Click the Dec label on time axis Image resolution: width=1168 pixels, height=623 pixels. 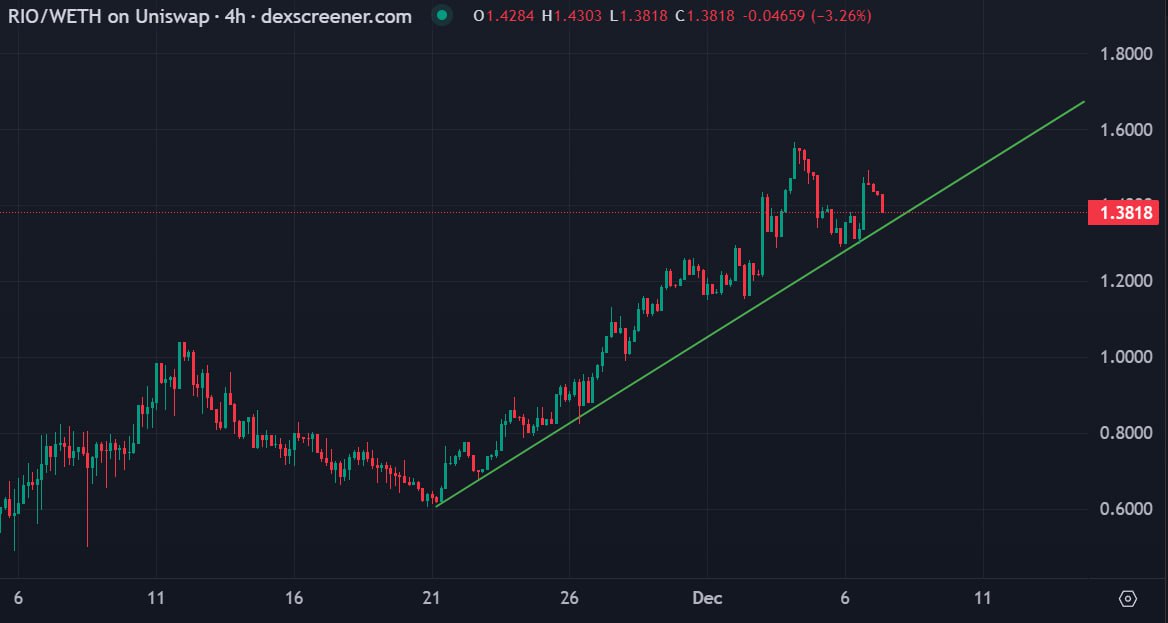click(707, 598)
